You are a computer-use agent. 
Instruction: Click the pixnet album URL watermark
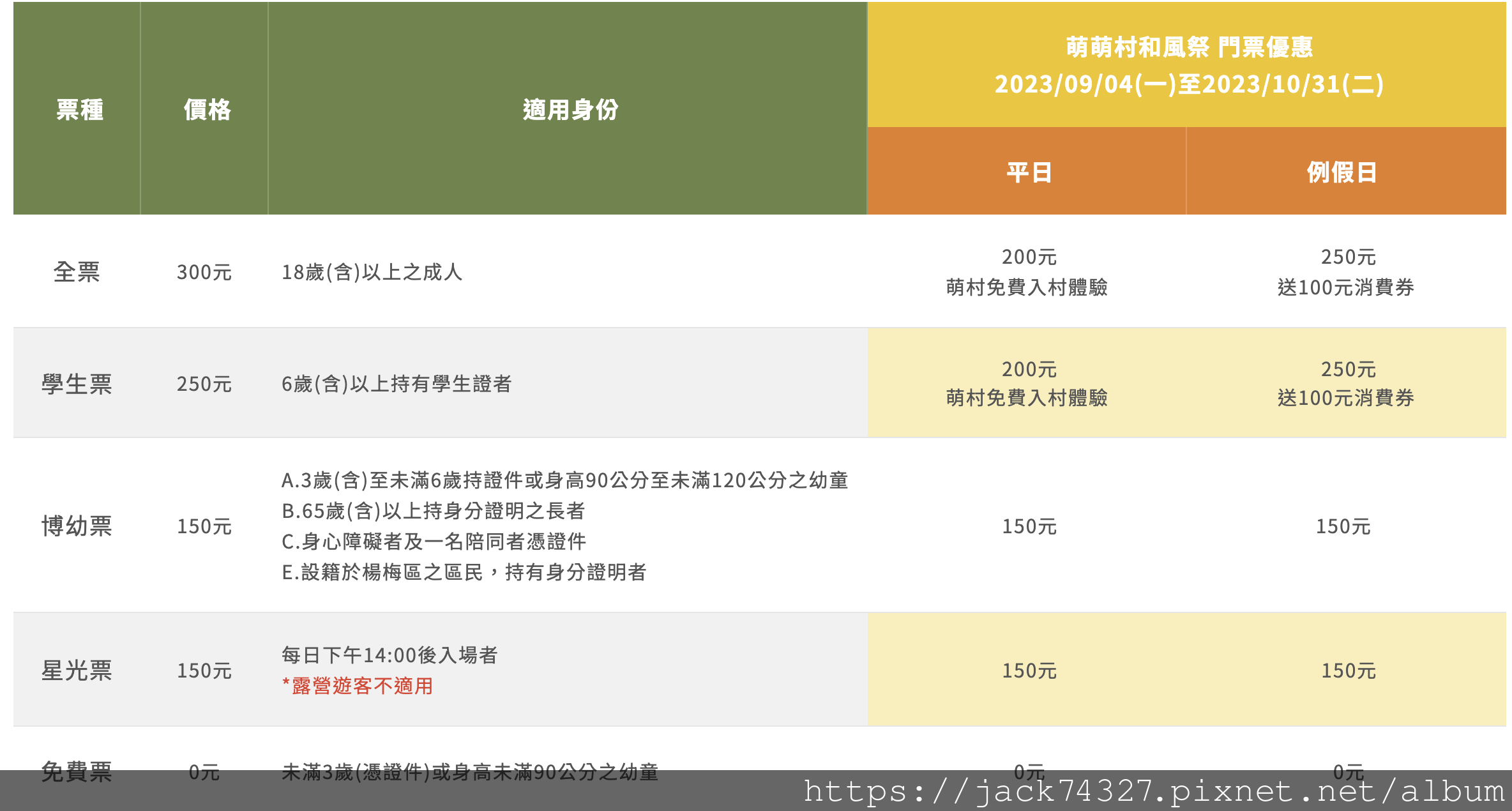click(1153, 792)
